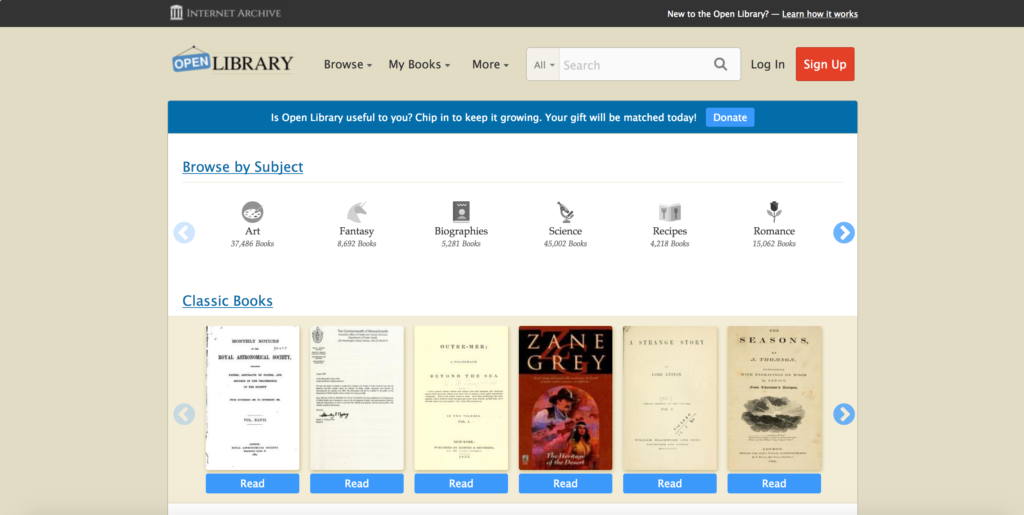Click the Biographies subject label
The width and height of the screenshot is (1024, 515).
461,231
